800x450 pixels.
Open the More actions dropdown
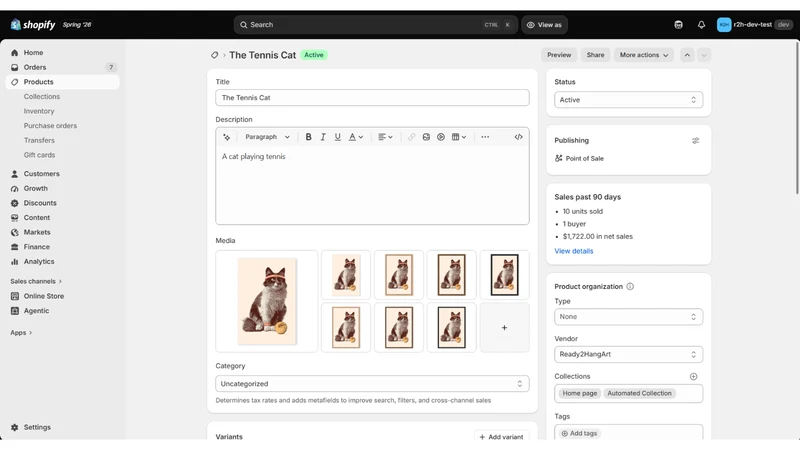643,55
